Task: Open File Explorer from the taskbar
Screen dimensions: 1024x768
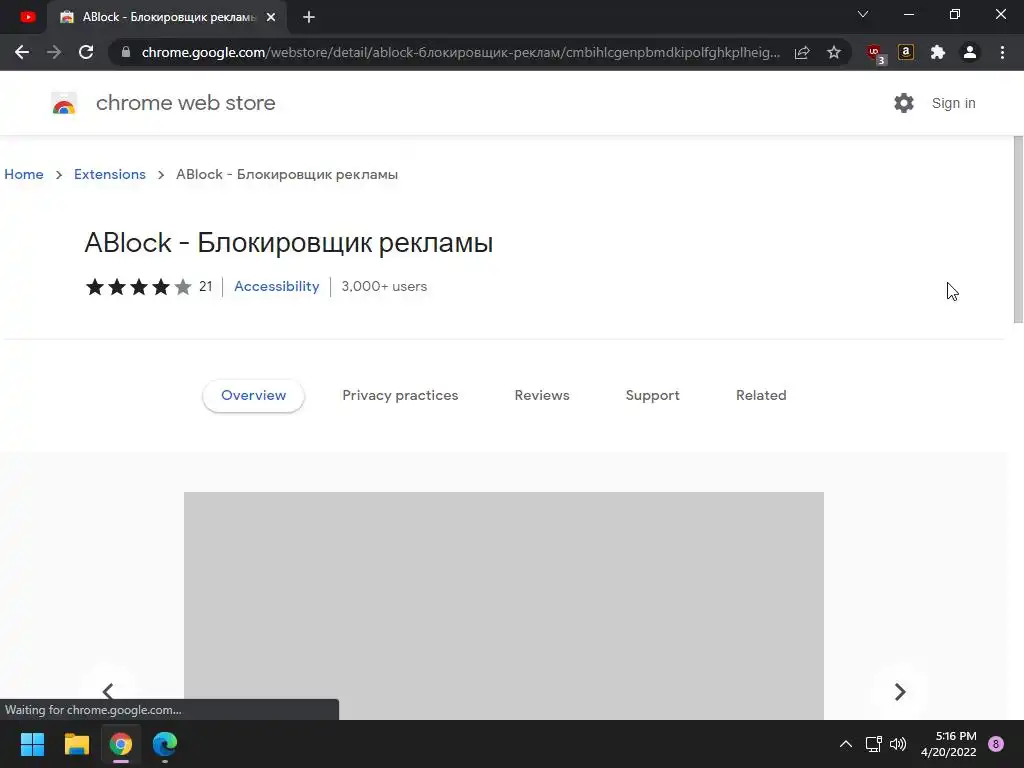Action: (76, 744)
